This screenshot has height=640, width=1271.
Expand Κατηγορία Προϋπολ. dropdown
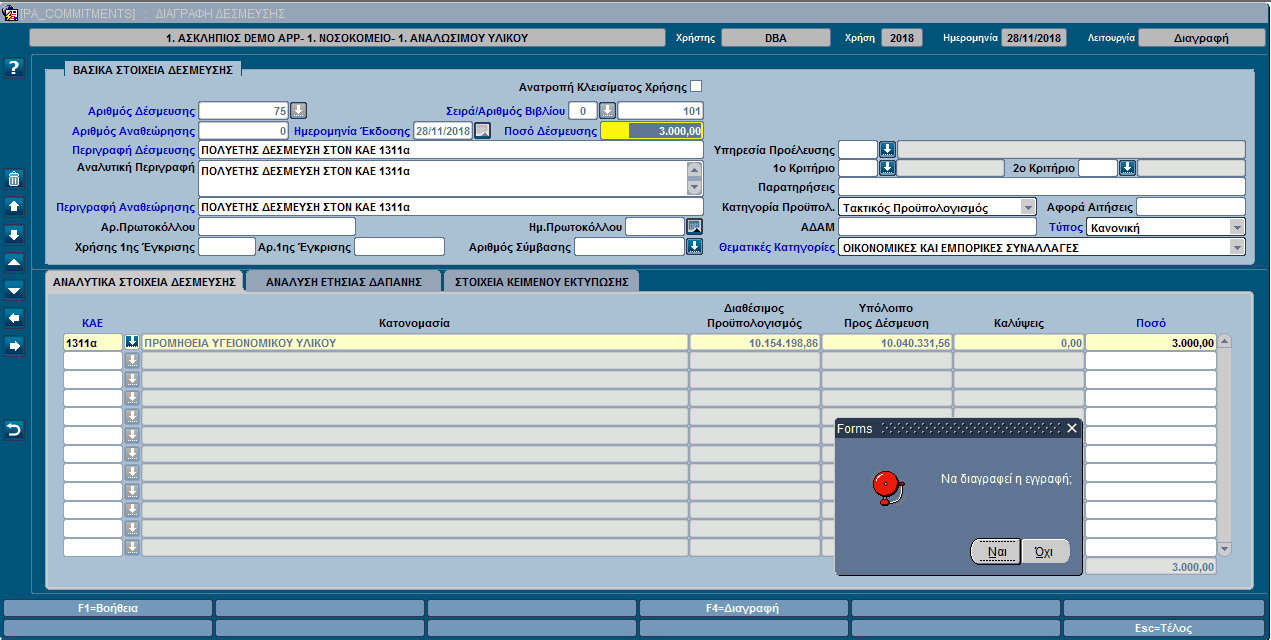[x=1028, y=207]
